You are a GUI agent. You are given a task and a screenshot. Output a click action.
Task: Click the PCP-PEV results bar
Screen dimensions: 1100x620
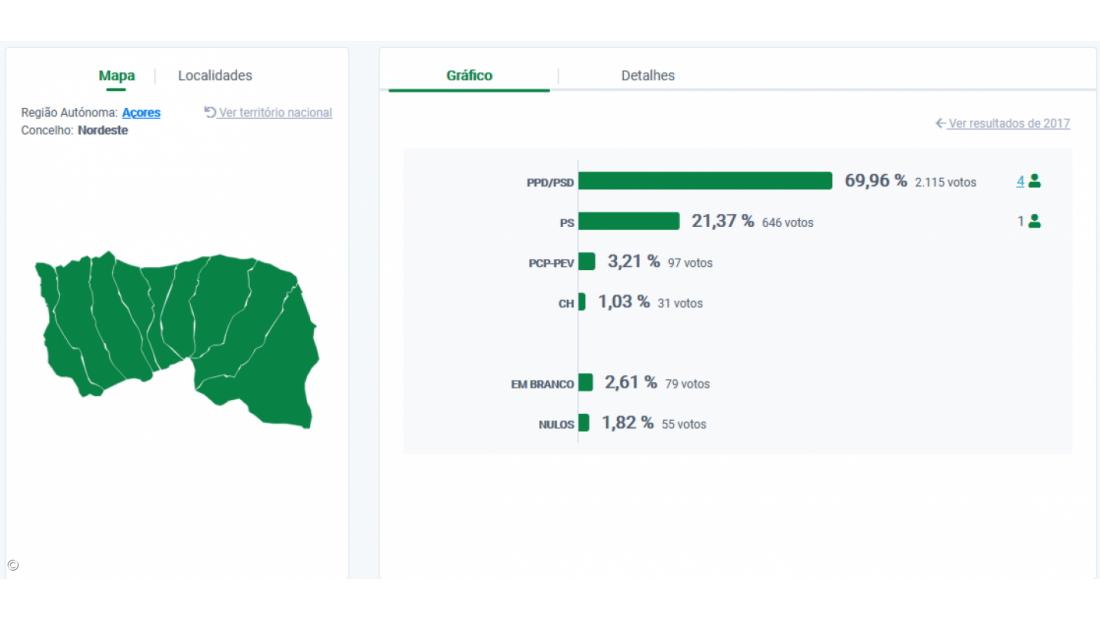pyautogui.click(x=587, y=261)
